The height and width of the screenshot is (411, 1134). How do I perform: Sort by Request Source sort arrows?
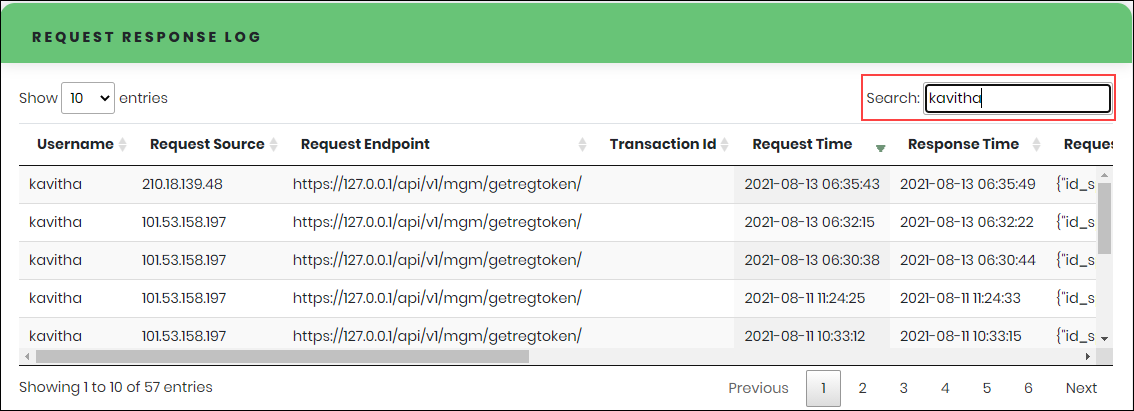click(273, 145)
